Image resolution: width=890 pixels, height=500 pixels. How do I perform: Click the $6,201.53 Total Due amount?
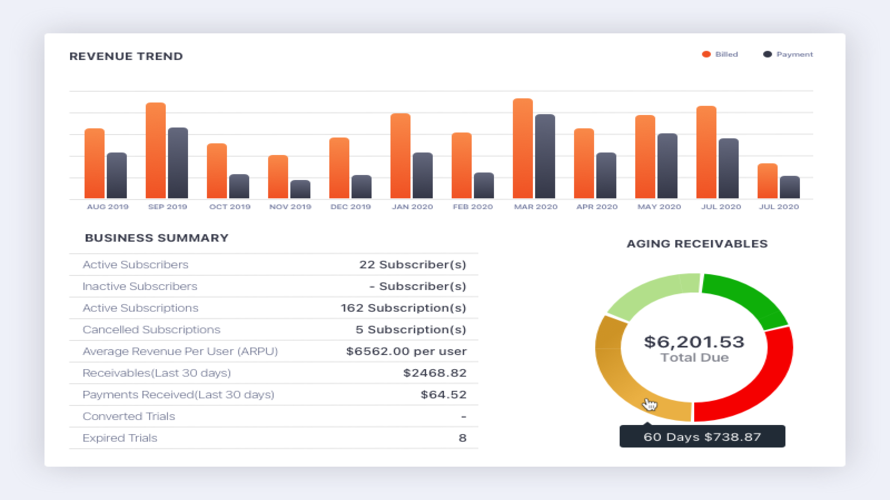pyautogui.click(x=694, y=342)
